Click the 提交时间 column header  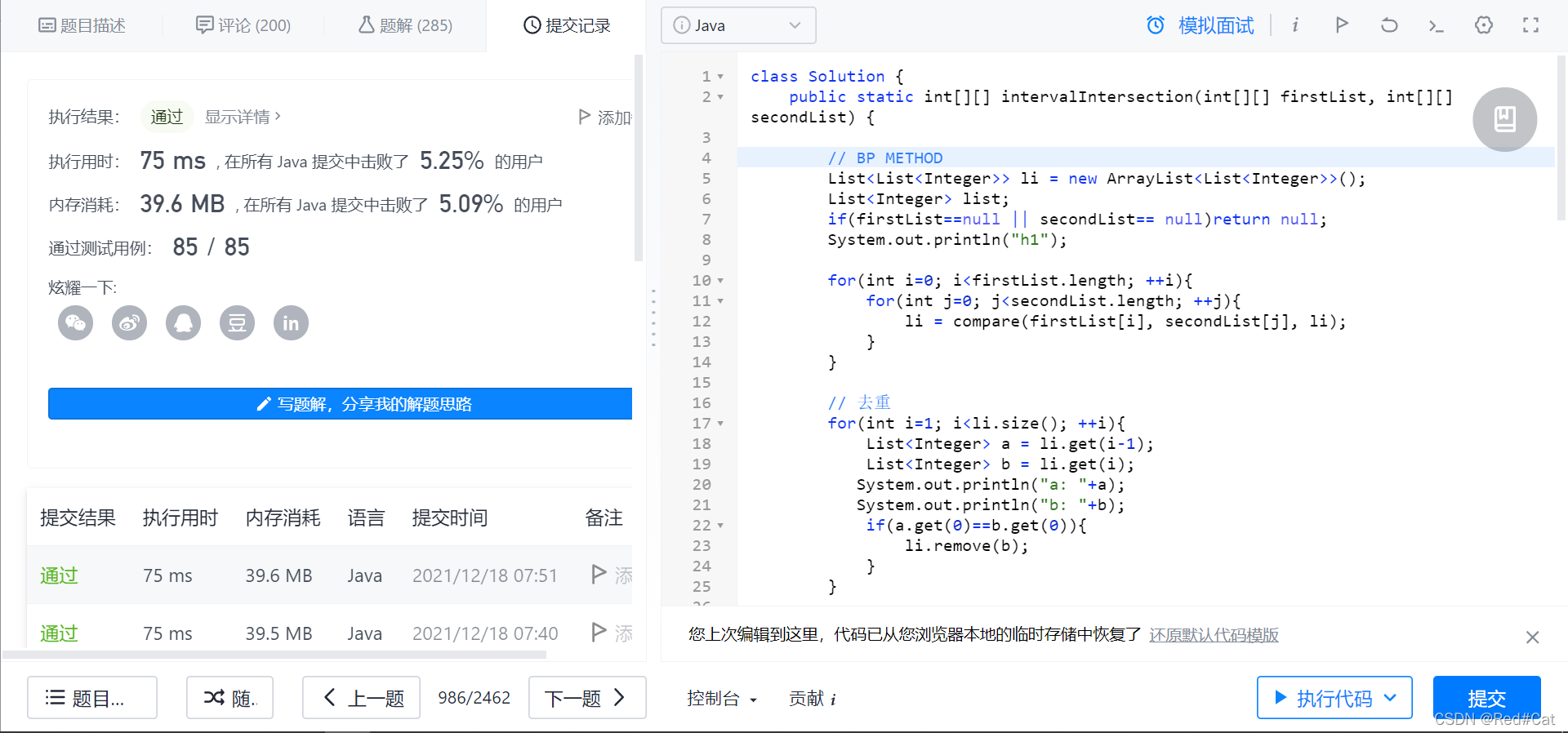450,518
